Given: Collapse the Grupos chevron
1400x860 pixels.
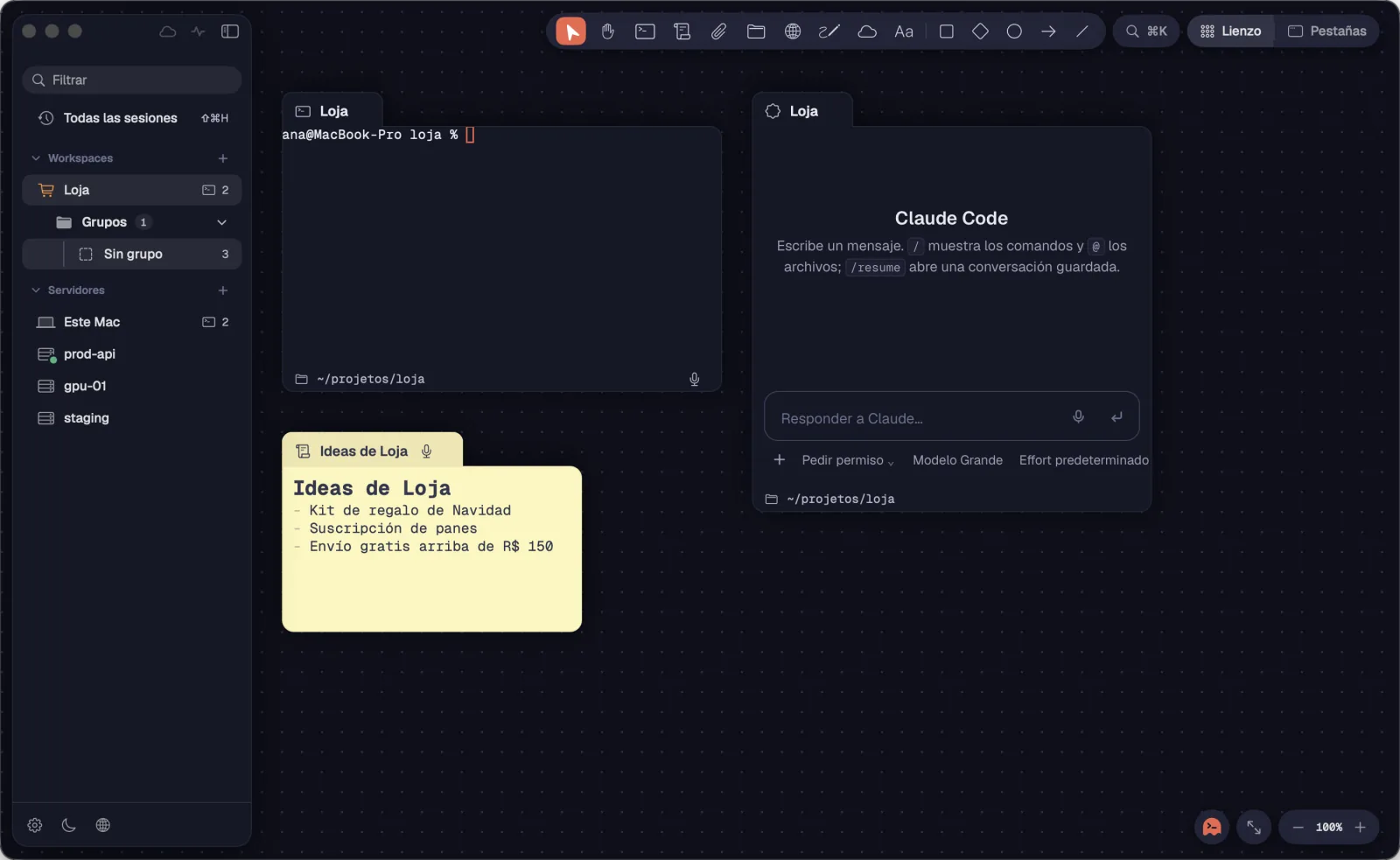Looking at the screenshot, I should 221,222.
